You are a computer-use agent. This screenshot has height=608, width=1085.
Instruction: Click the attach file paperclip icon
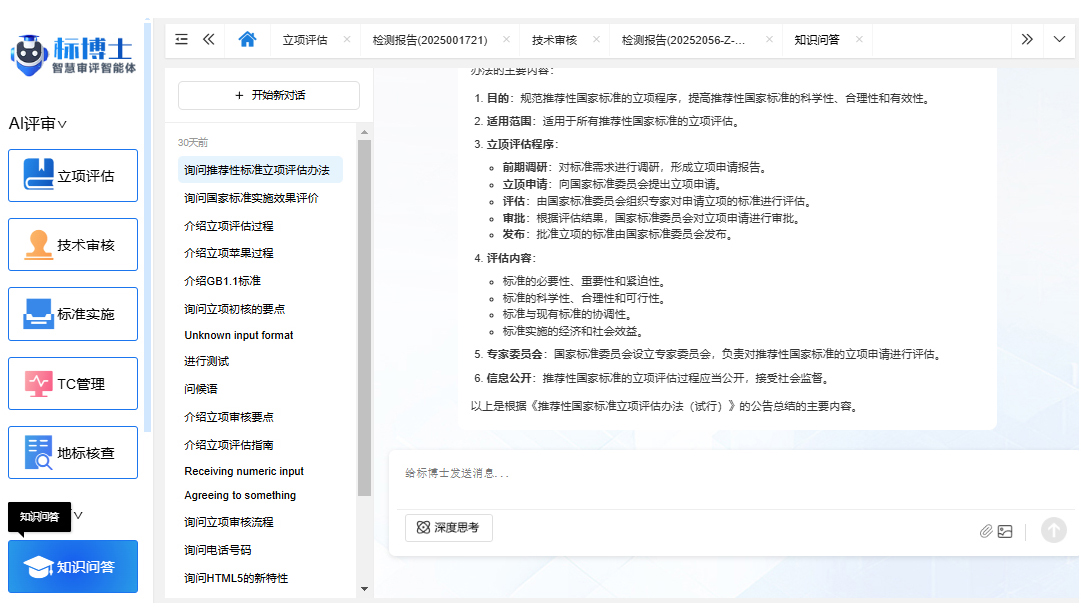[x=986, y=531]
